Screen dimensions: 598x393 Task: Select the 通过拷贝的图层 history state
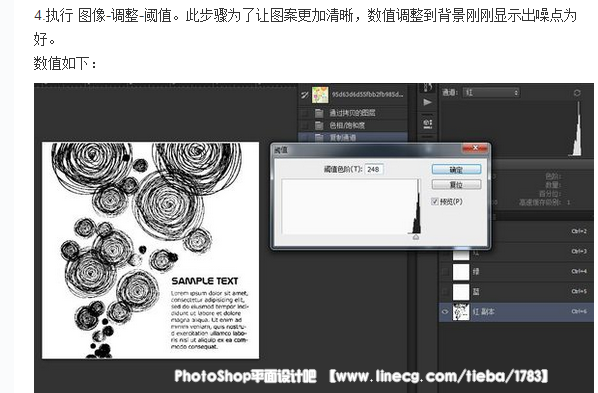(x=352, y=113)
